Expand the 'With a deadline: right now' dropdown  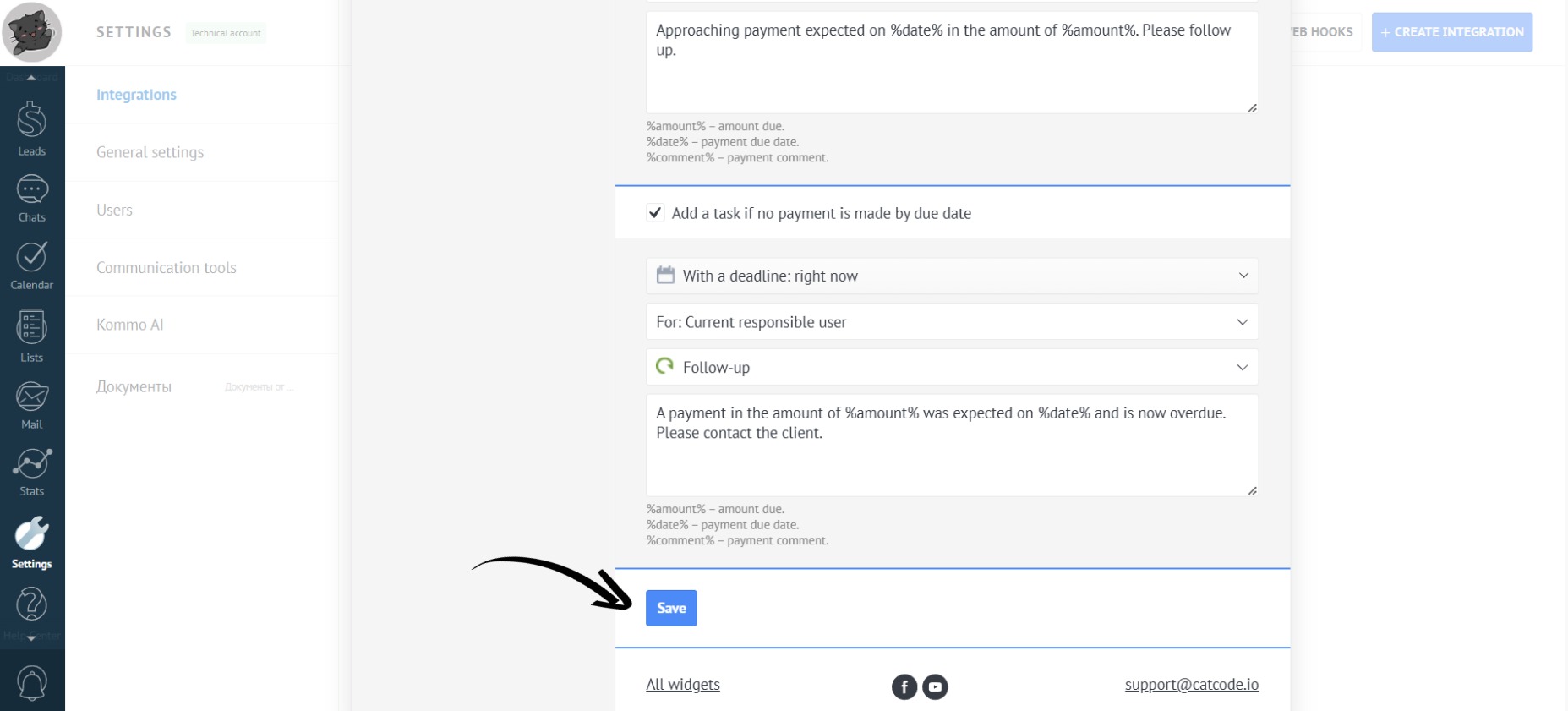pyautogui.click(x=952, y=276)
